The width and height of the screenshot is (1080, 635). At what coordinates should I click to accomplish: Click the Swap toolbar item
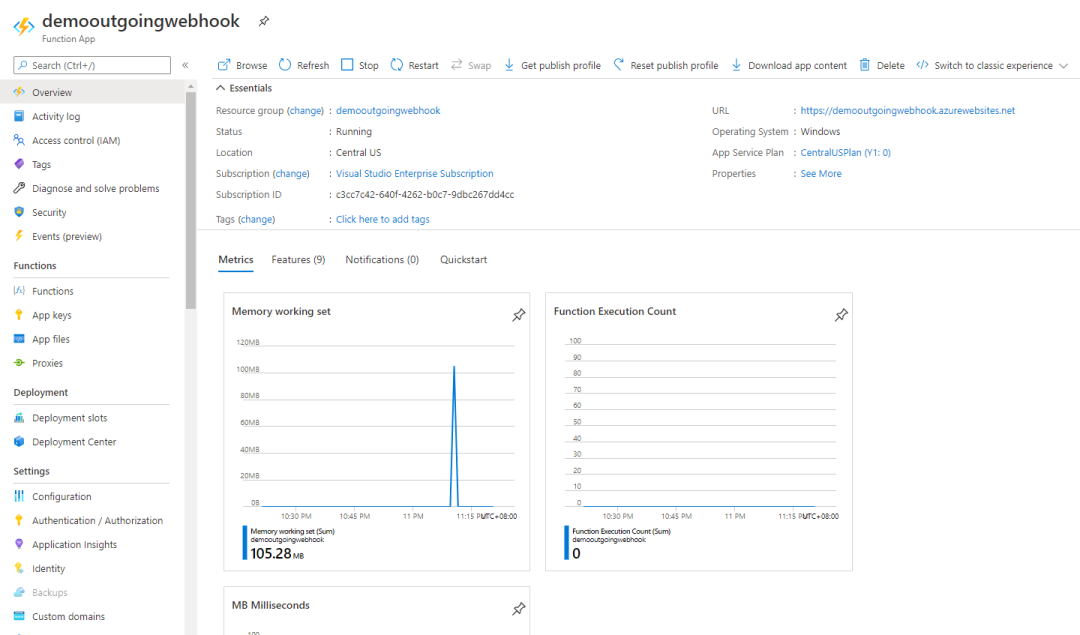click(x=471, y=65)
